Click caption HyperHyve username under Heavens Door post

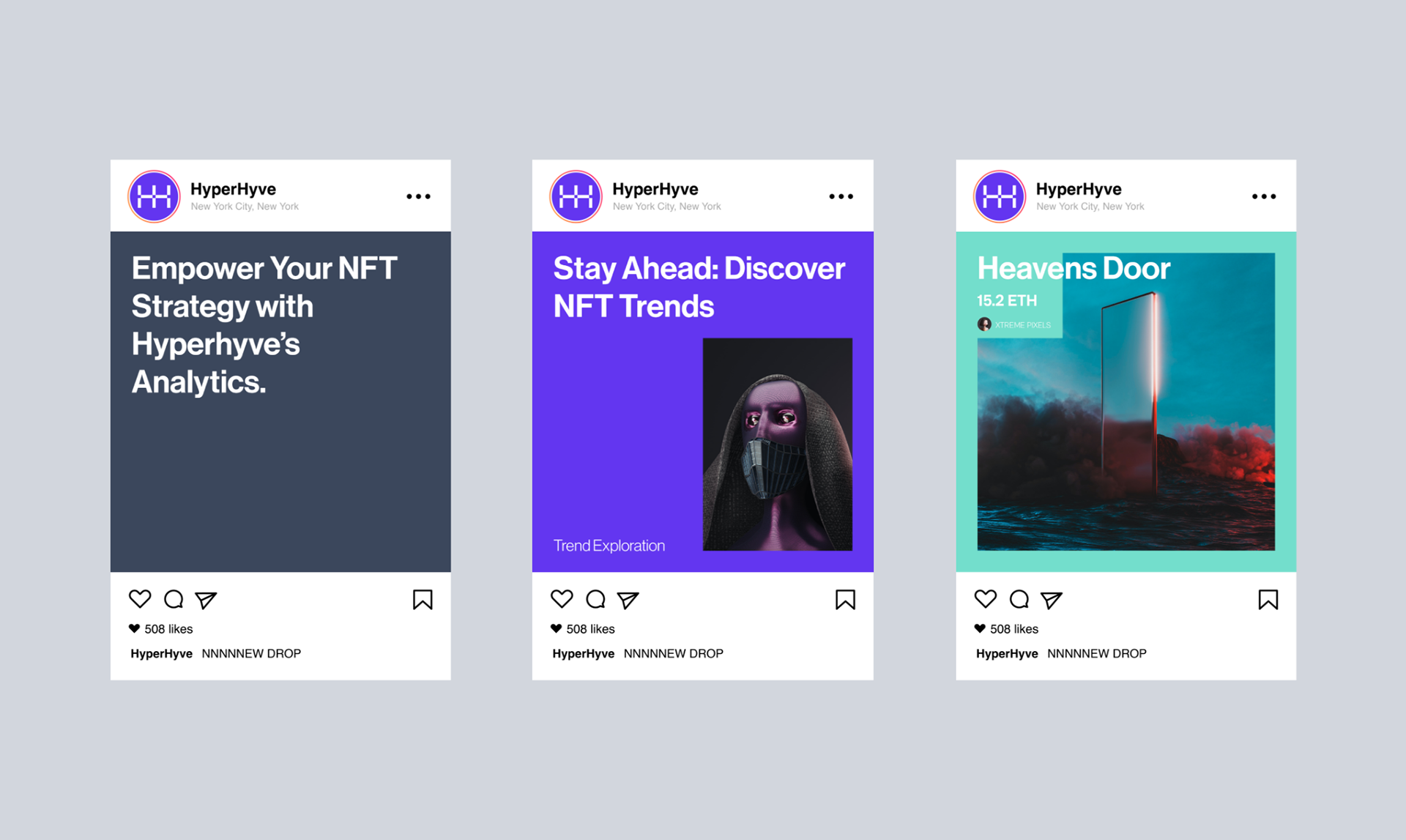tap(1007, 653)
